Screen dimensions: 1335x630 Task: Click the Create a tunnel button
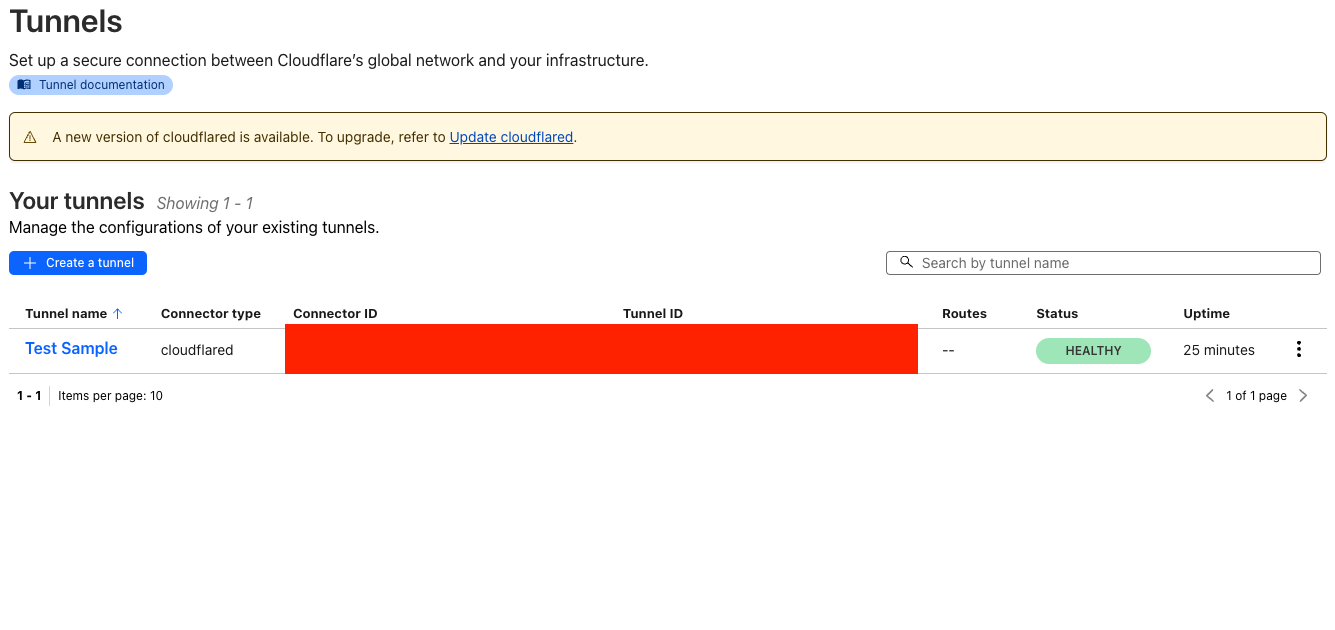(x=78, y=263)
